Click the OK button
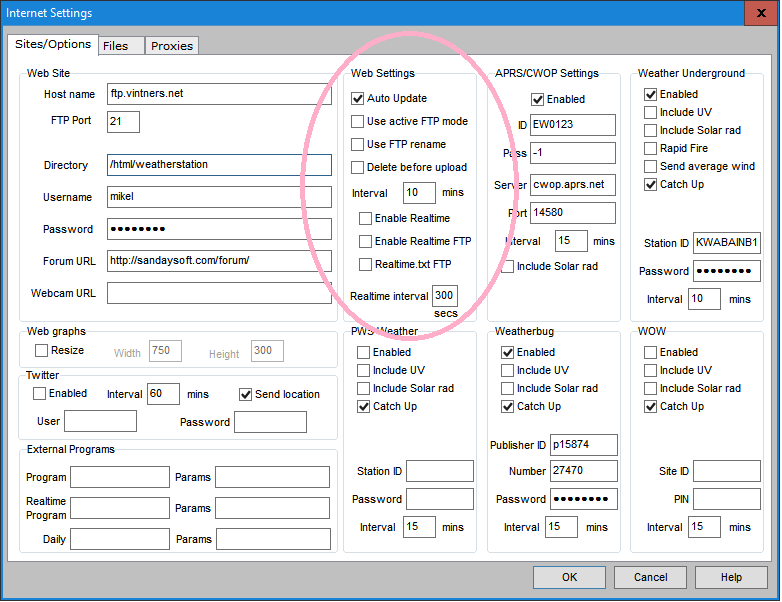The image size is (782, 602). pos(569,577)
